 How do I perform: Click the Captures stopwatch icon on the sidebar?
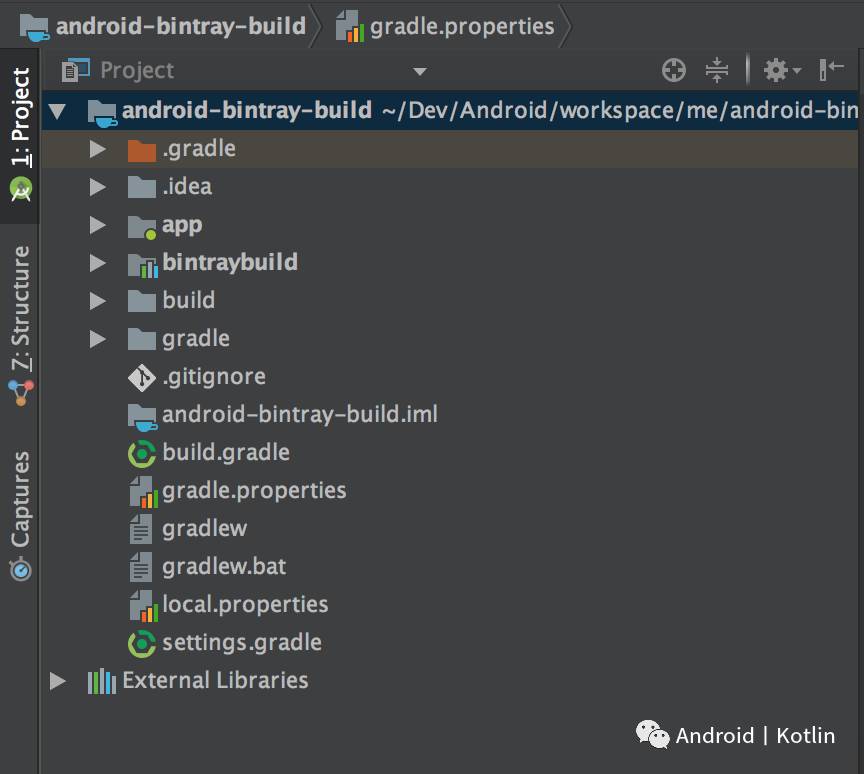click(21, 569)
